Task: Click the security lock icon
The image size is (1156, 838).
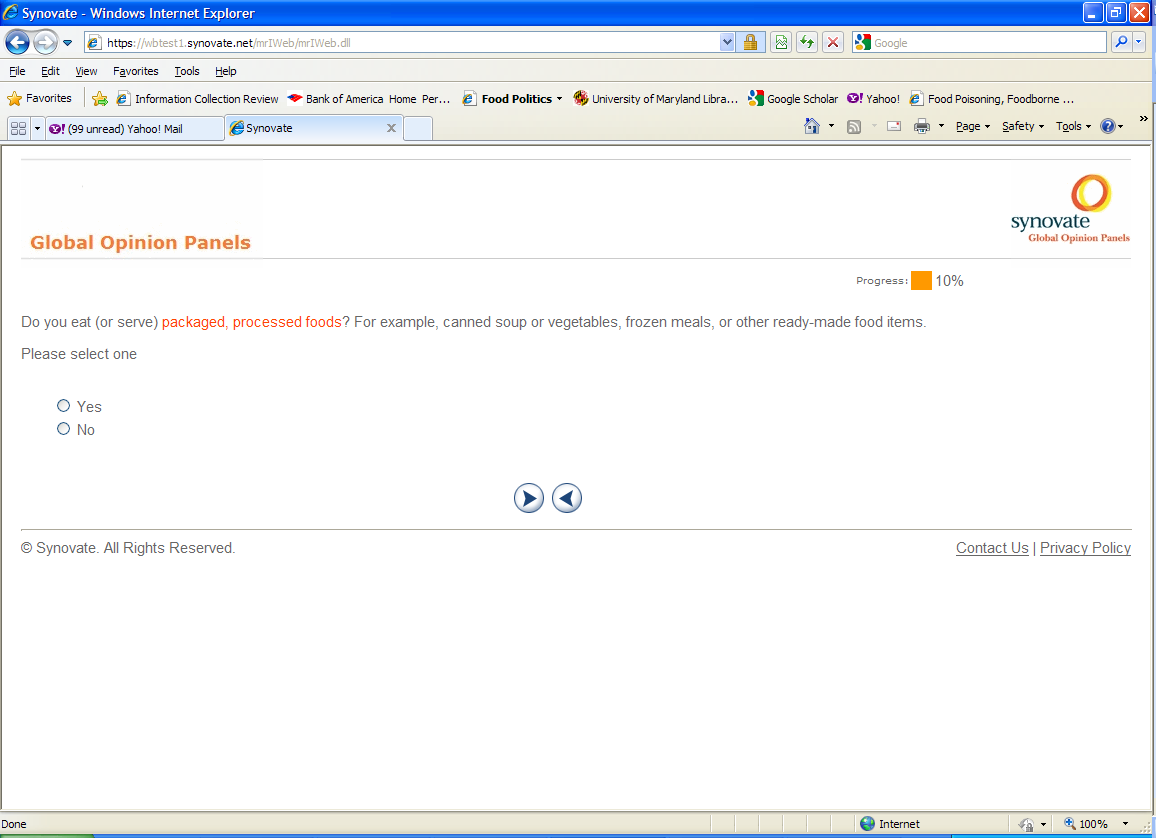Action: click(751, 43)
